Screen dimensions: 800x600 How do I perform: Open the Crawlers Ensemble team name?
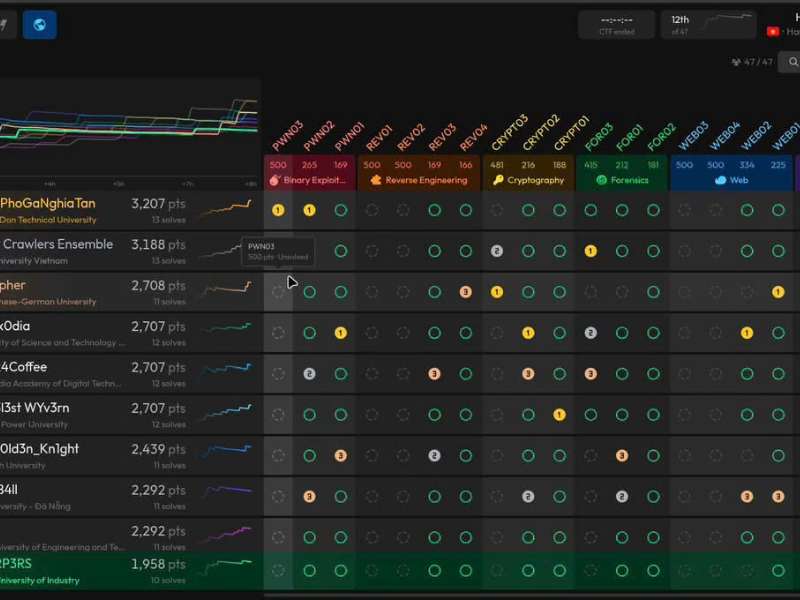tap(57, 244)
